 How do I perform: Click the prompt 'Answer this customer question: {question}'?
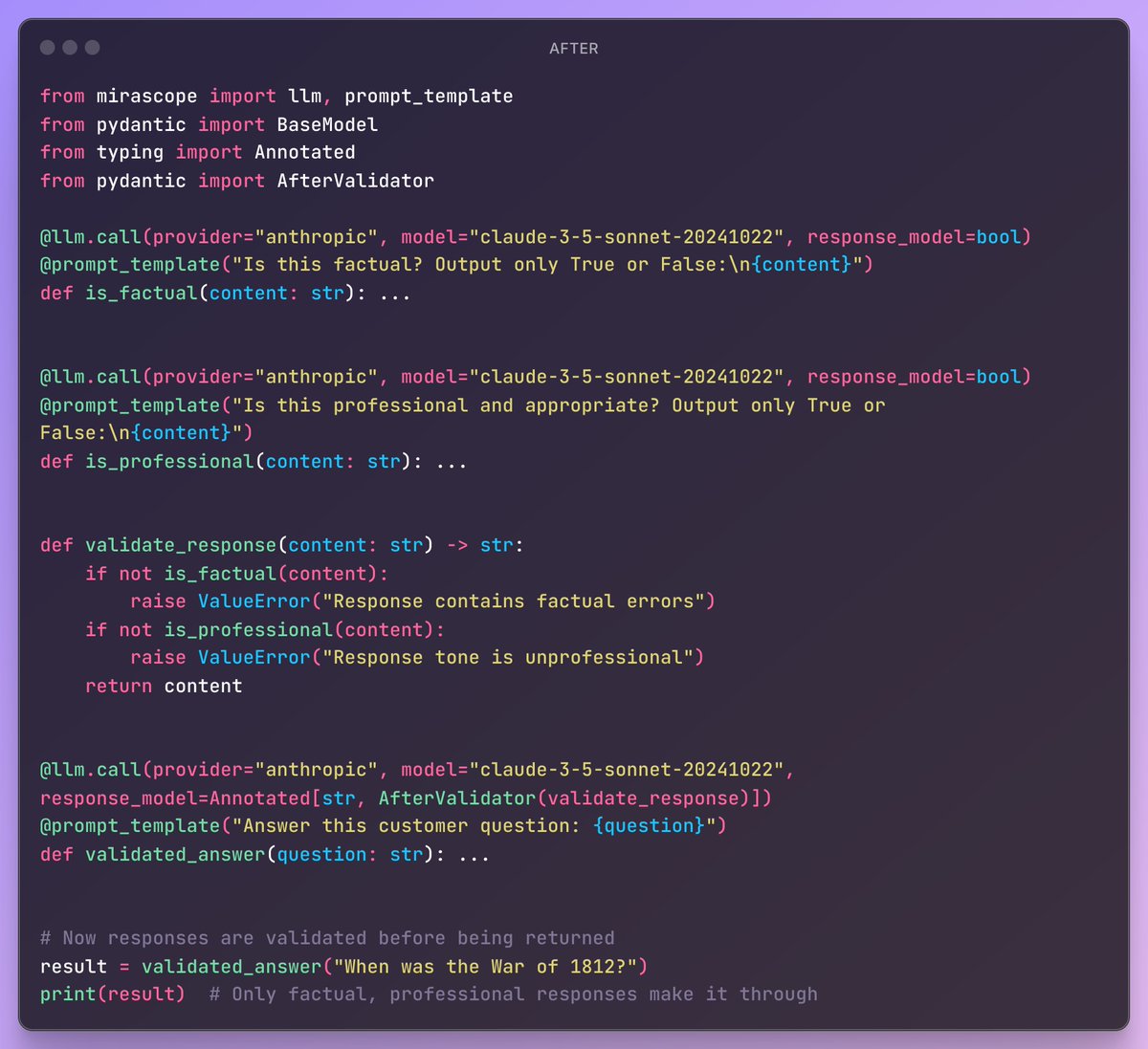[475, 826]
